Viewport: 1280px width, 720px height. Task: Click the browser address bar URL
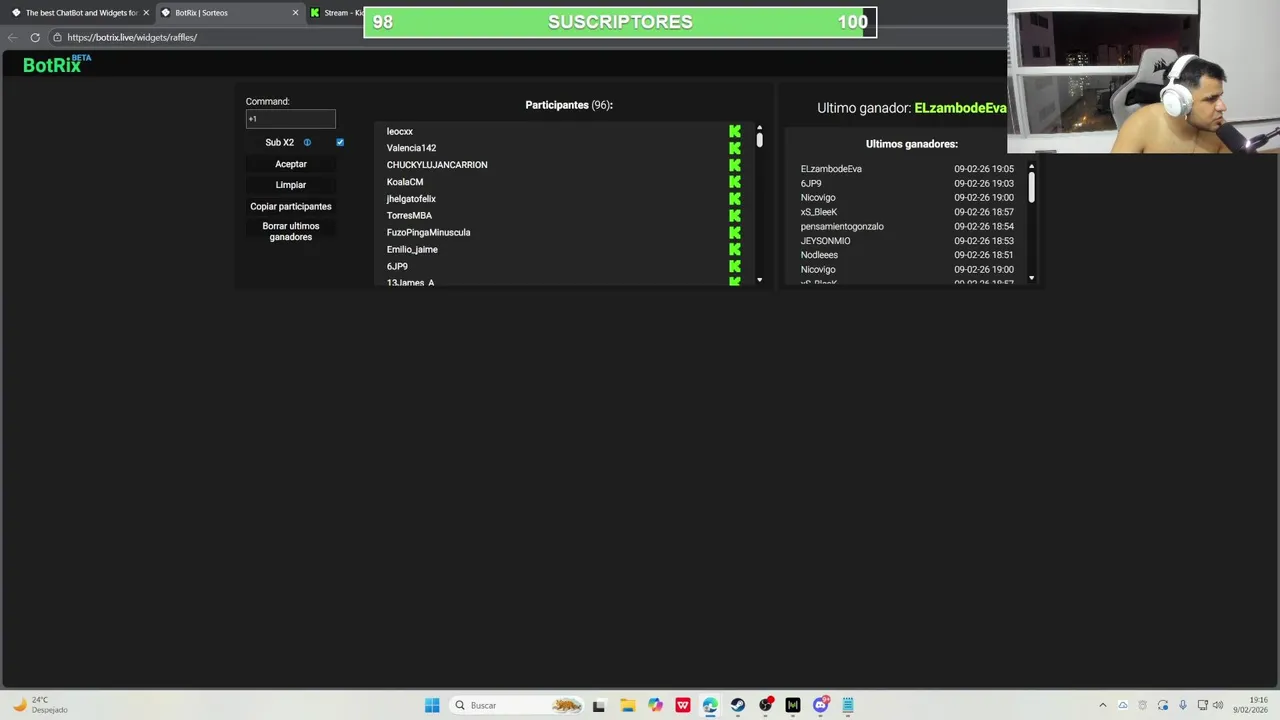point(132,37)
